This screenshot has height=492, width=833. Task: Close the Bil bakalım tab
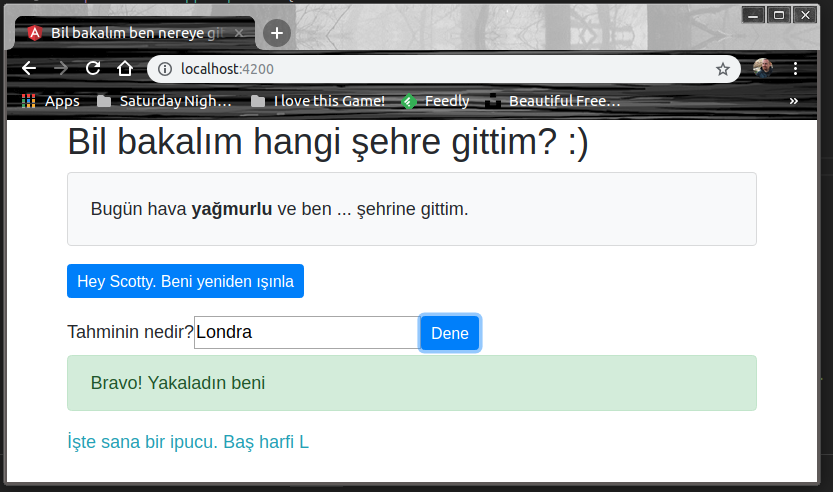click(240, 33)
